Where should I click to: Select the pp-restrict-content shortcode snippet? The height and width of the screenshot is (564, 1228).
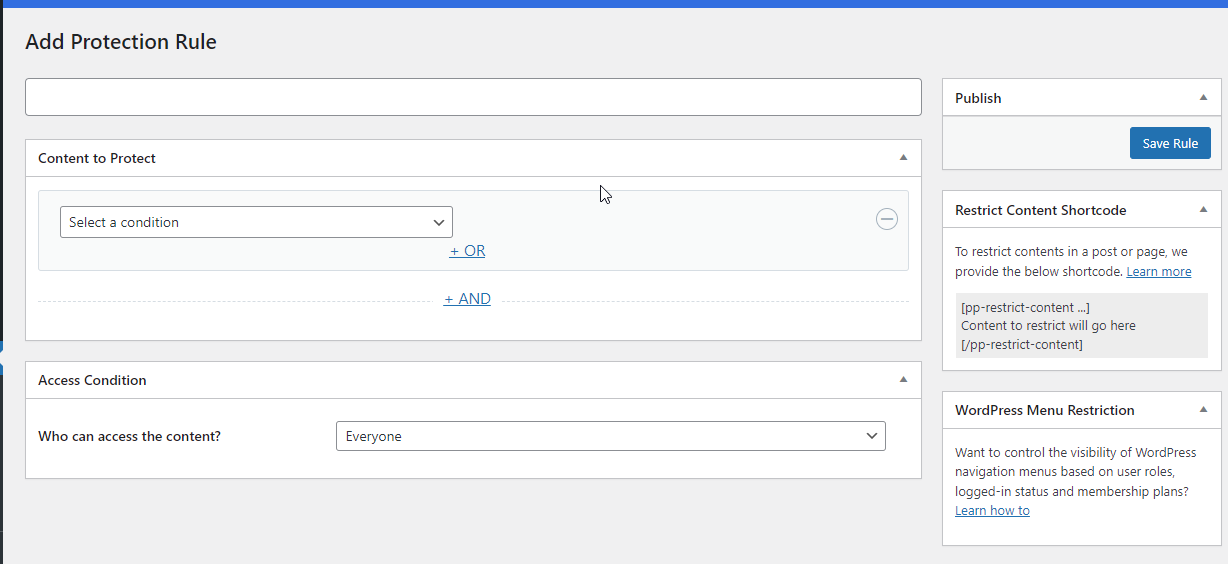(x=1081, y=325)
